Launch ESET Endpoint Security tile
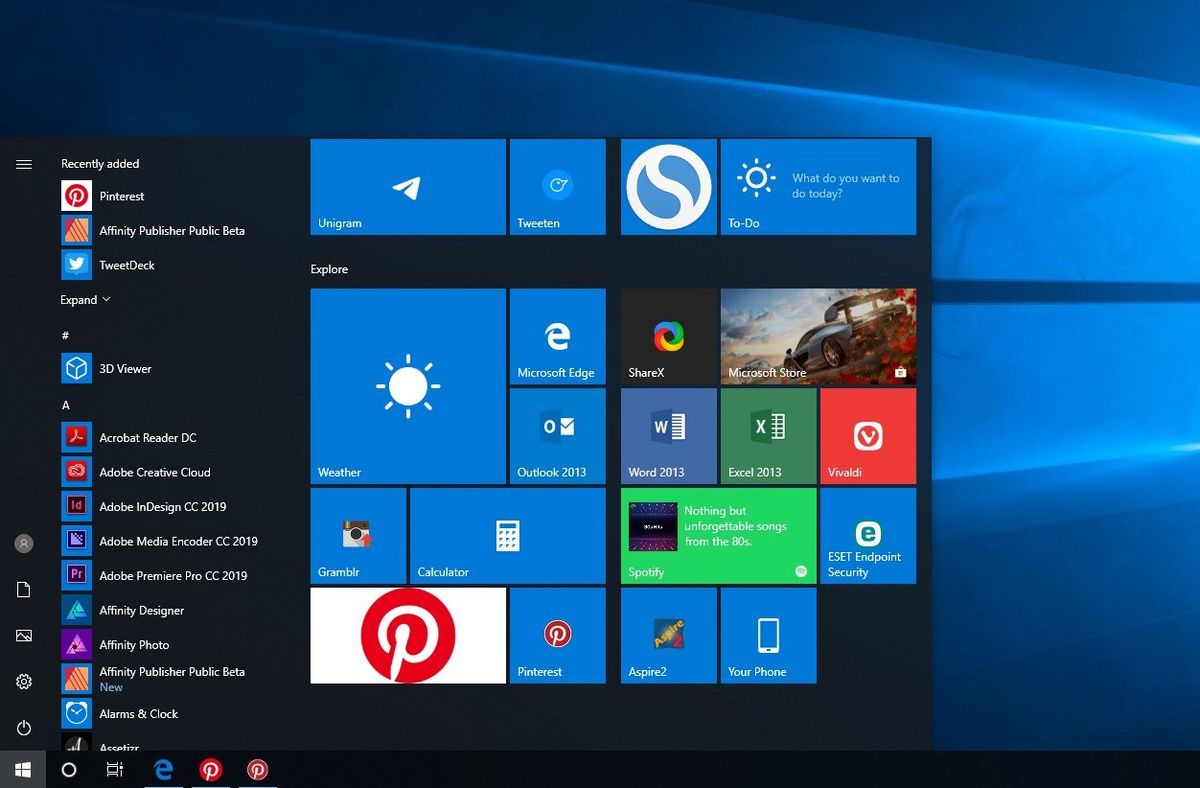The image size is (1200, 788). [867, 535]
